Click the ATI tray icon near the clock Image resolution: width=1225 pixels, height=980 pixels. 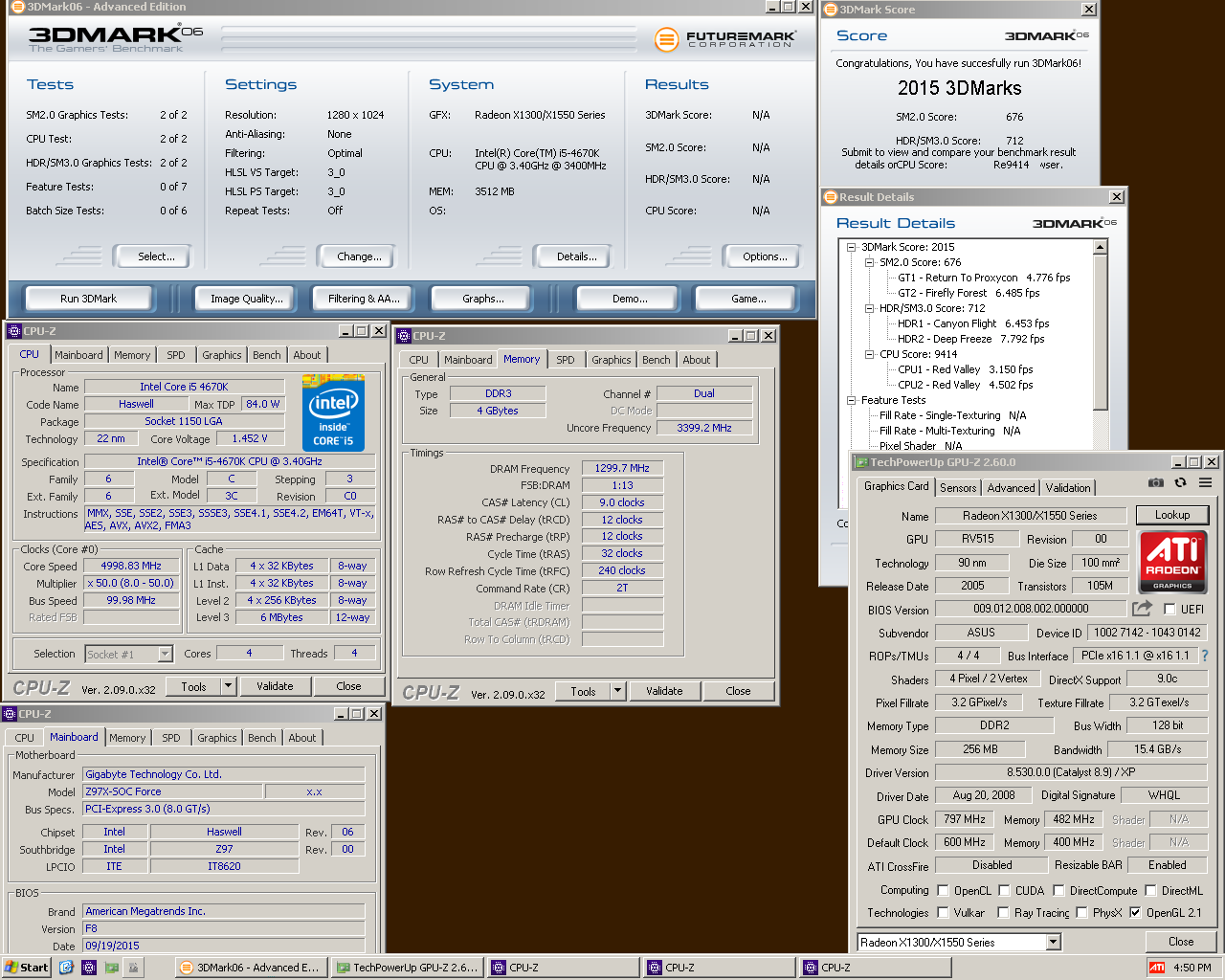(1157, 968)
